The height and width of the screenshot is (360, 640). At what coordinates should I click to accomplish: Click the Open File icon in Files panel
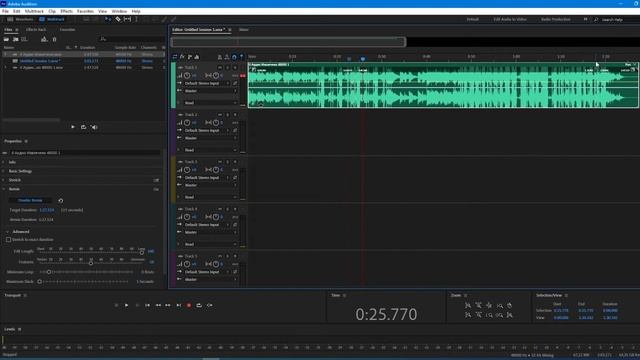pos(7,39)
